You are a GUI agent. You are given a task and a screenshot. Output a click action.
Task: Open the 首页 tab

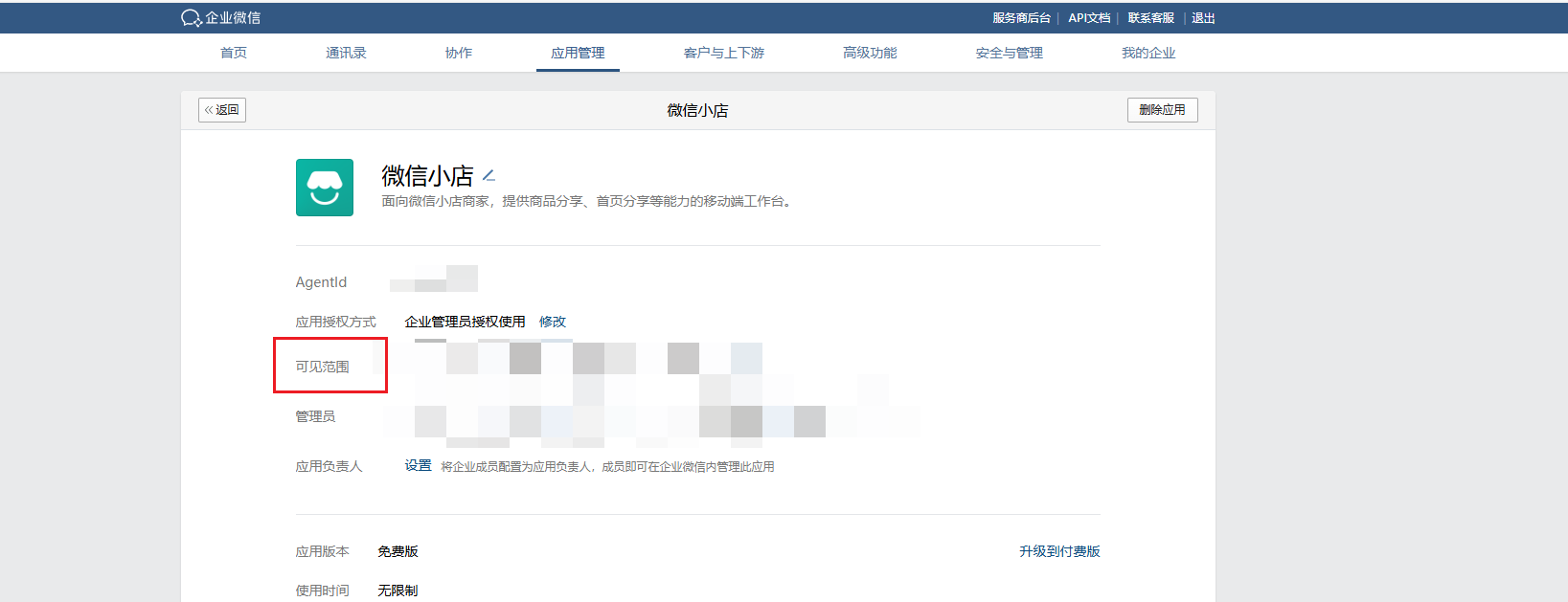tap(234, 53)
